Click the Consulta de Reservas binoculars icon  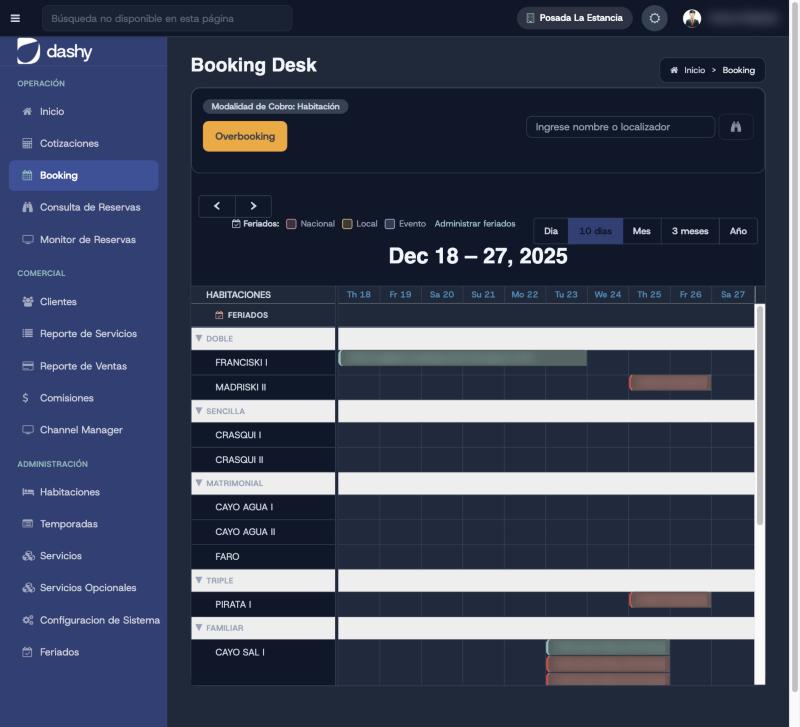(28, 207)
